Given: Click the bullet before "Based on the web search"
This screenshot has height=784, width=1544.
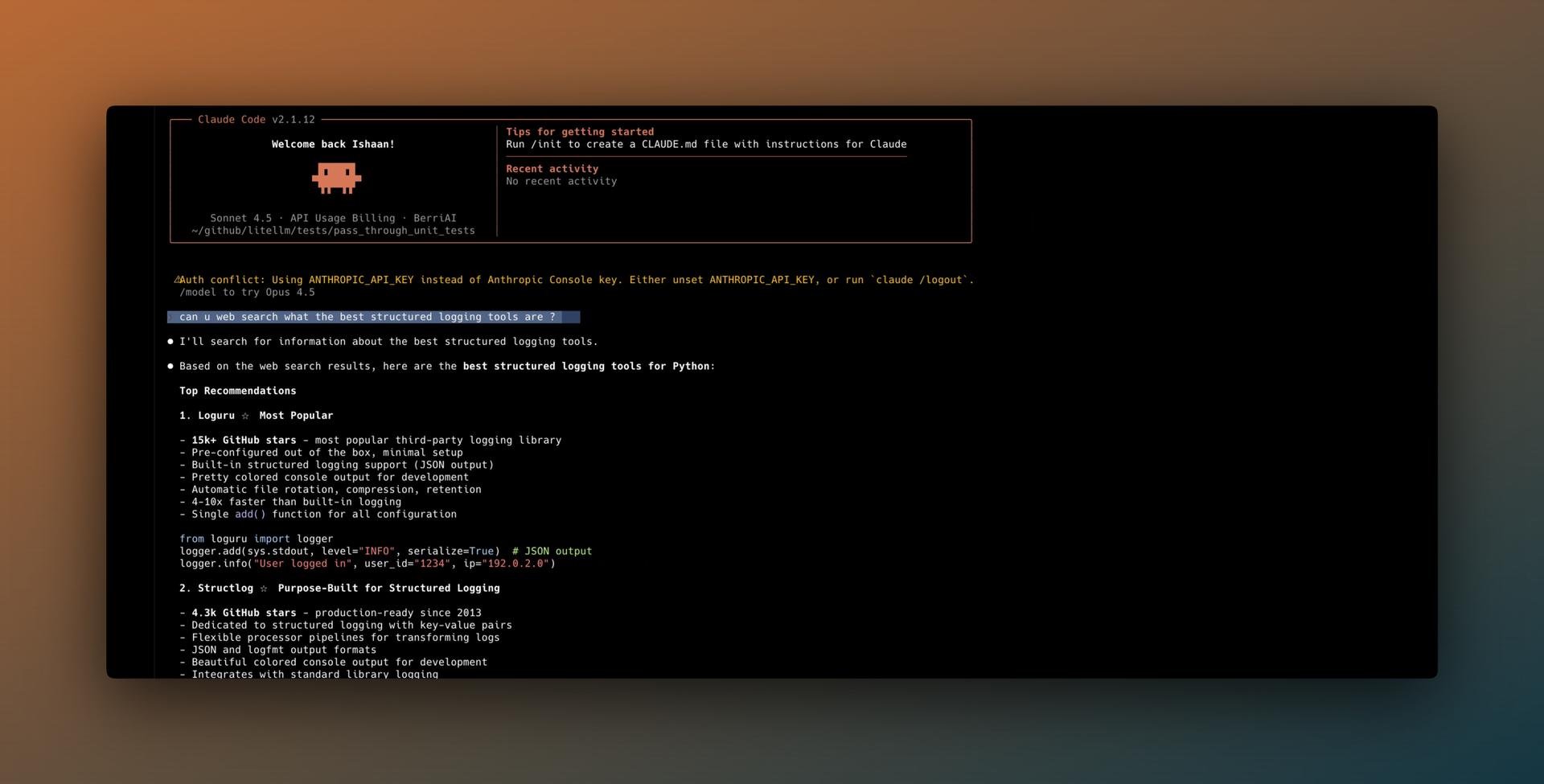Looking at the screenshot, I should [x=170, y=366].
